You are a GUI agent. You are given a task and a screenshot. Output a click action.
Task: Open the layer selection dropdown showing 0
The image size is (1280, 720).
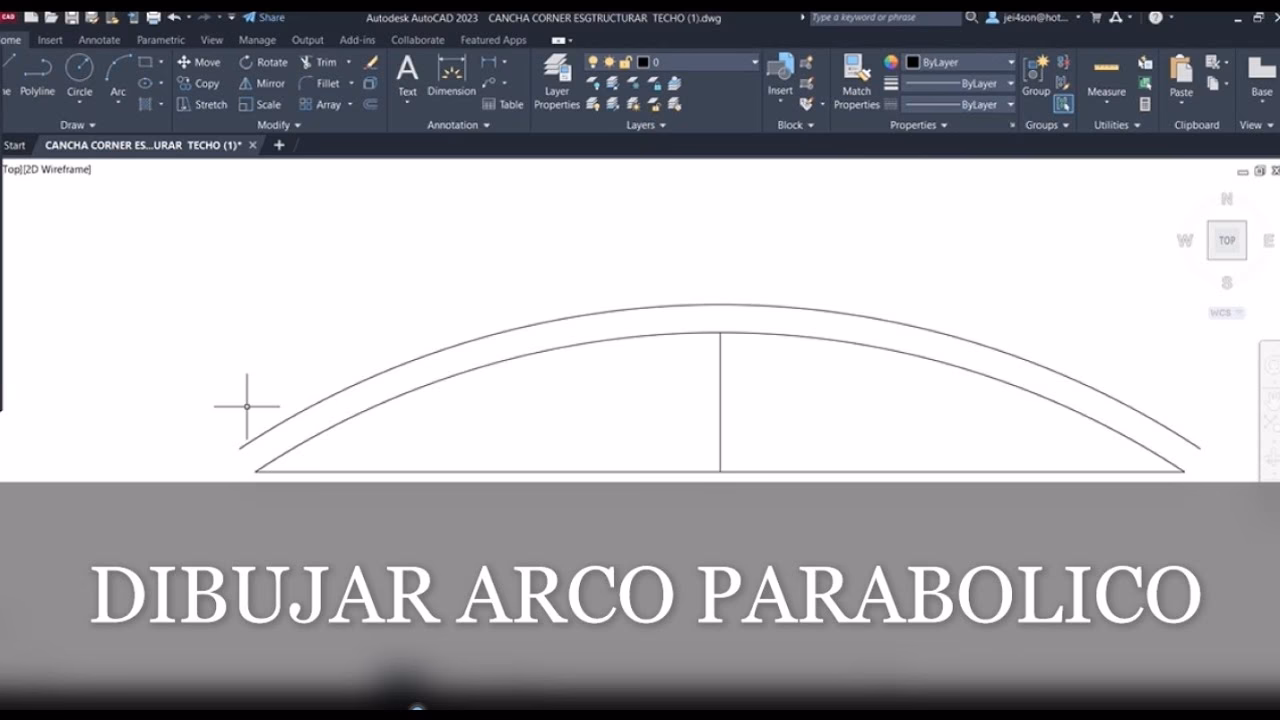pyautogui.click(x=753, y=62)
